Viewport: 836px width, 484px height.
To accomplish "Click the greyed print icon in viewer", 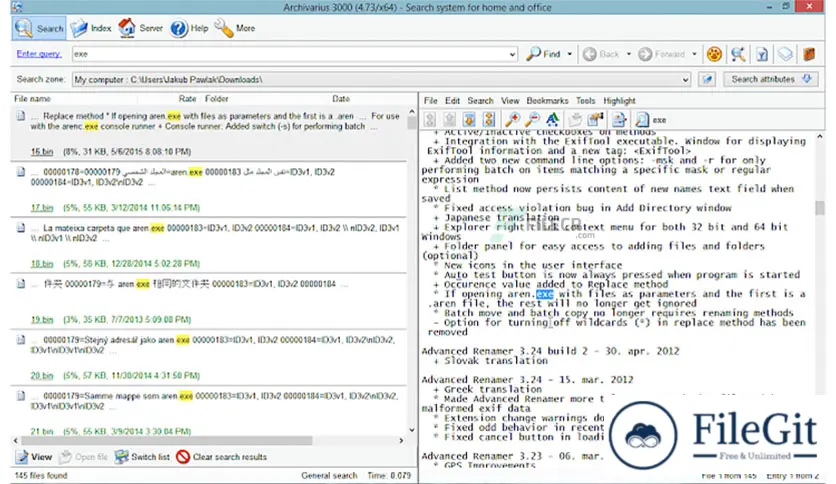I will pos(575,119).
